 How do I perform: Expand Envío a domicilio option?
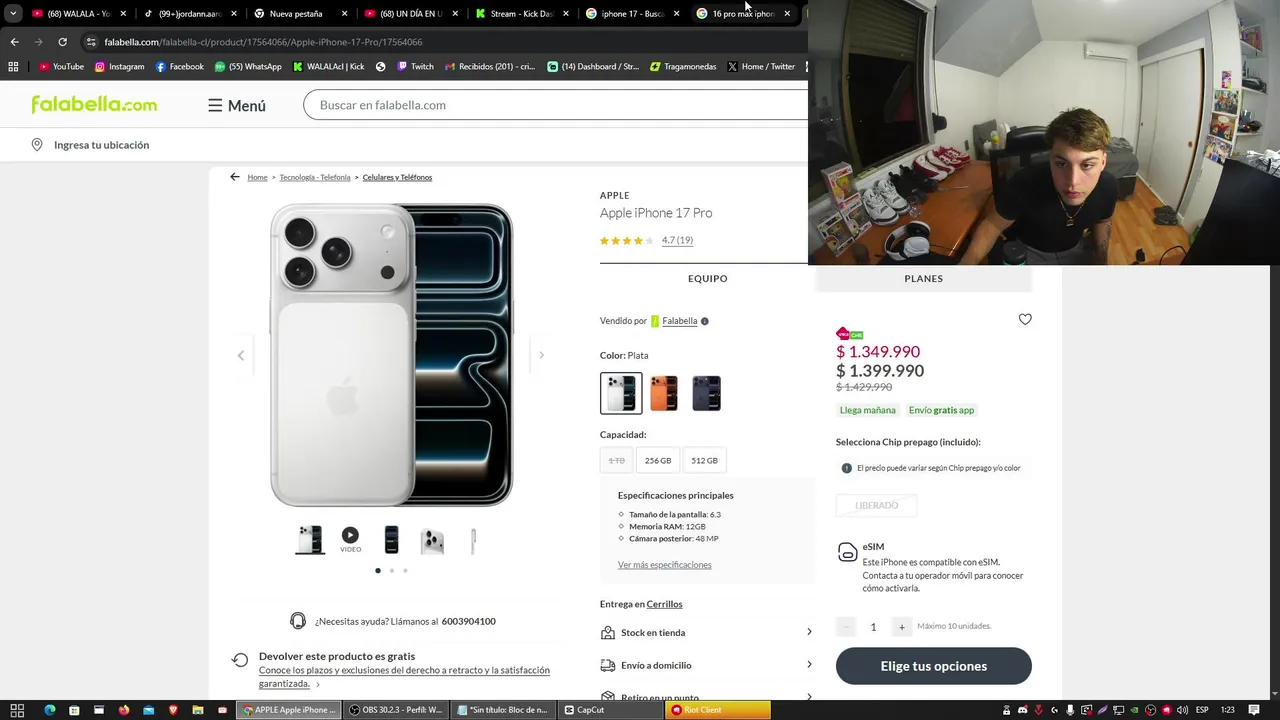(707, 665)
